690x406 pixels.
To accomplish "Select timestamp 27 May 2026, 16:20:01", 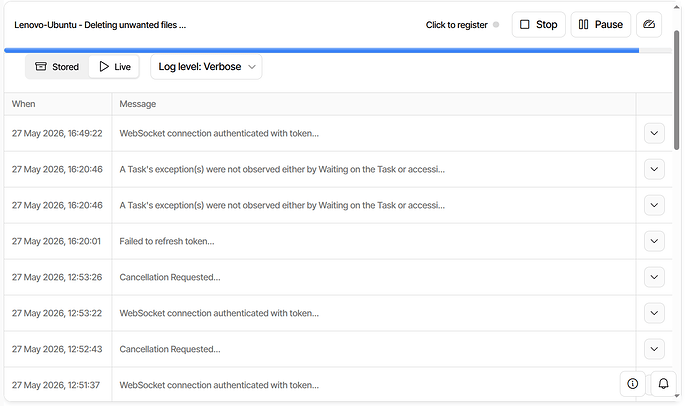I will click(56, 241).
